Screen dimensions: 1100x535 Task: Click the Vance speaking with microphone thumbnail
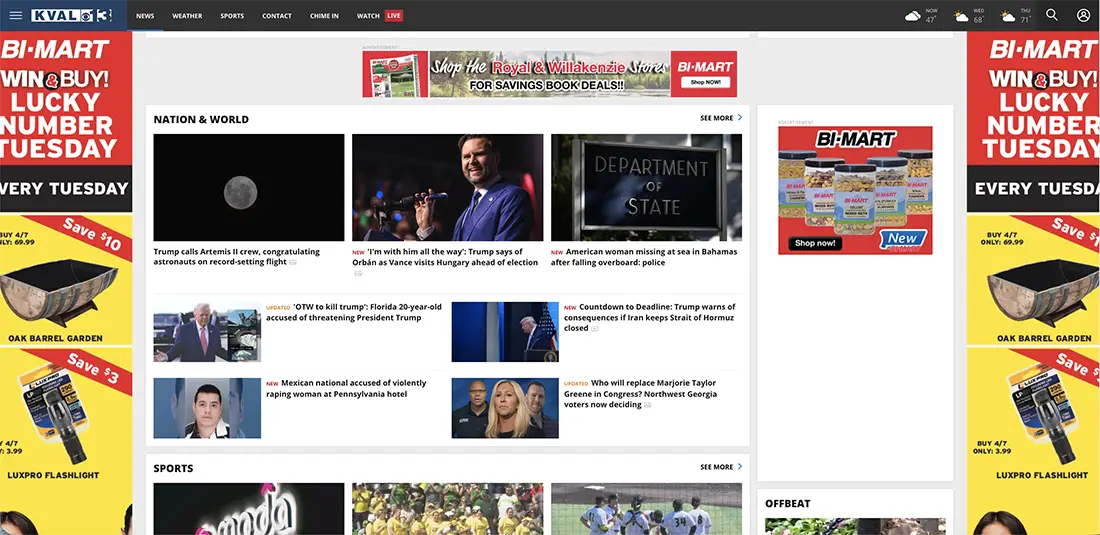coord(448,187)
